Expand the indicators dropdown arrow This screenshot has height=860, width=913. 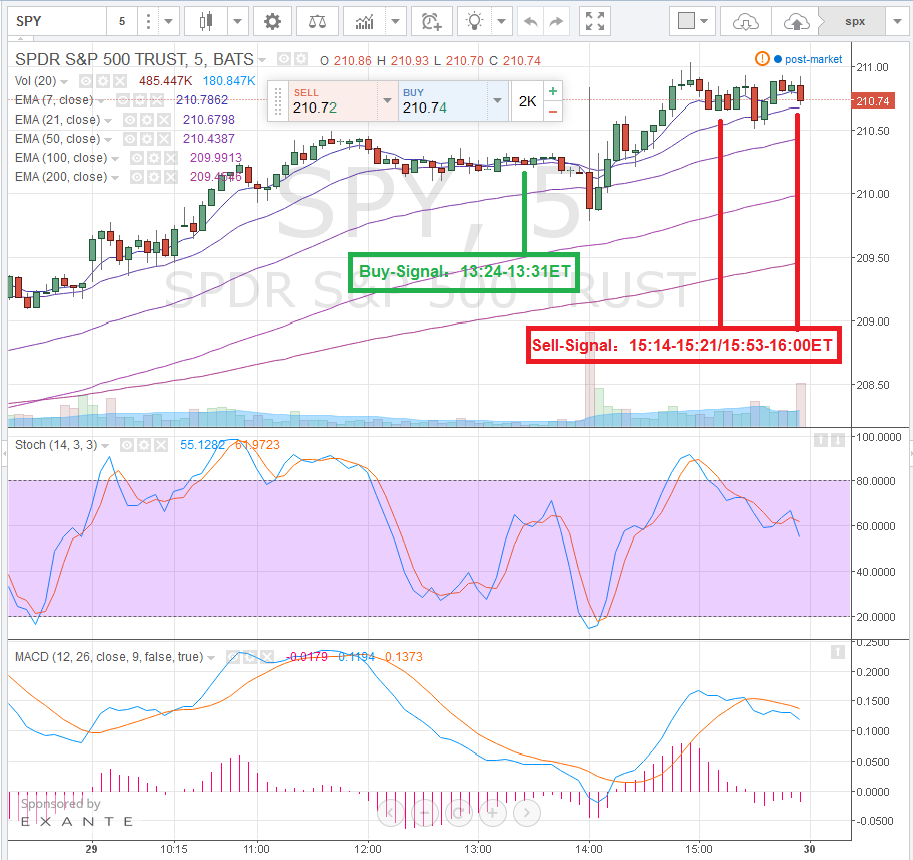[x=396, y=22]
